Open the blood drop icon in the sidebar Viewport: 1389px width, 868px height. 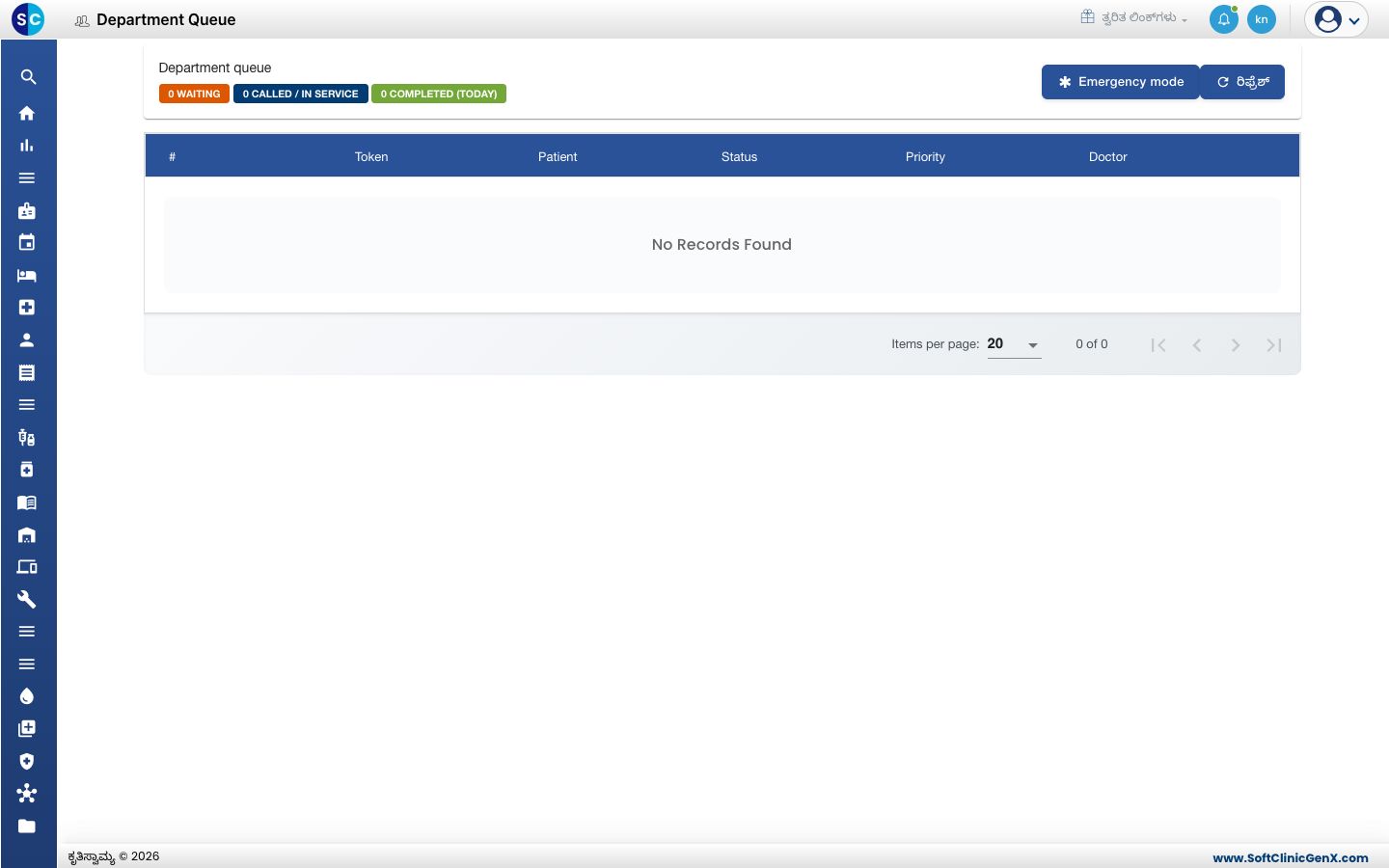pos(27,696)
